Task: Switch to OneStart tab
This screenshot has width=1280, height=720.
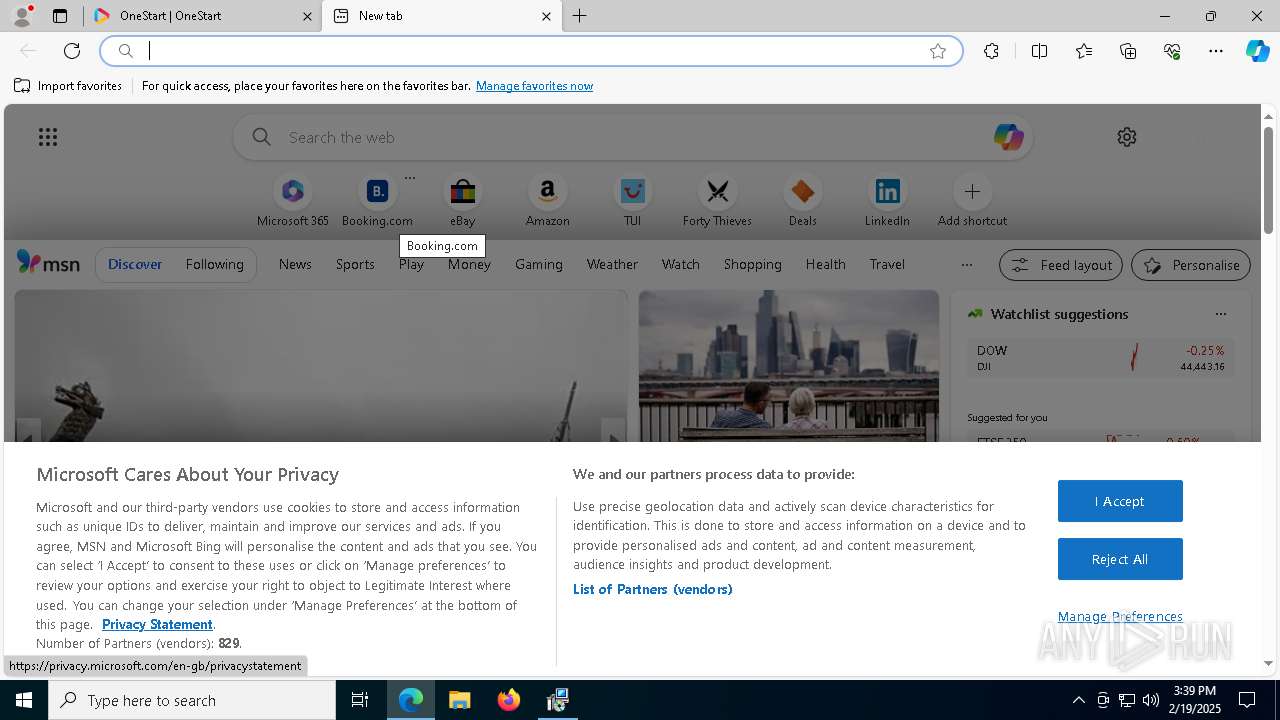Action: click(201, 16)
